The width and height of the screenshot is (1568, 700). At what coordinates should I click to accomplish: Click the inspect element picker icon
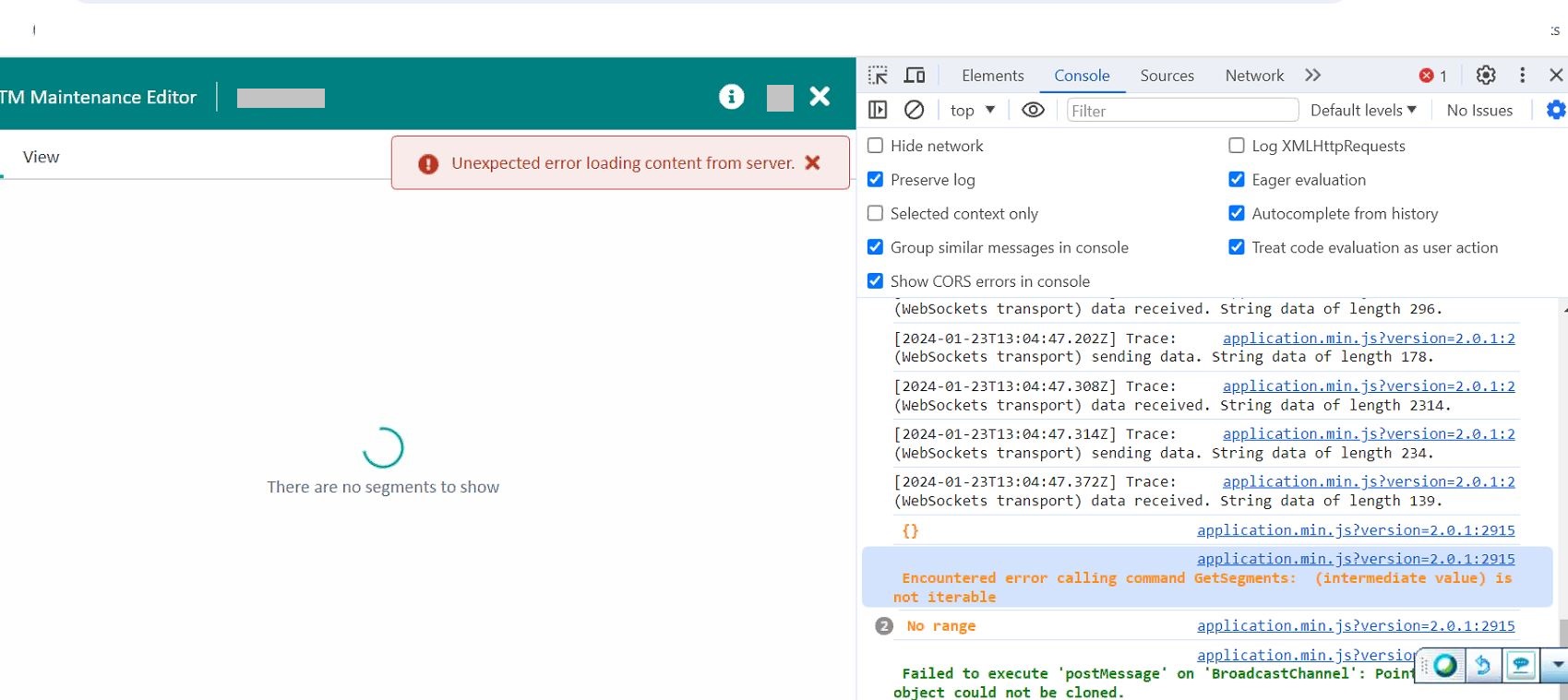tap(878, 76)
